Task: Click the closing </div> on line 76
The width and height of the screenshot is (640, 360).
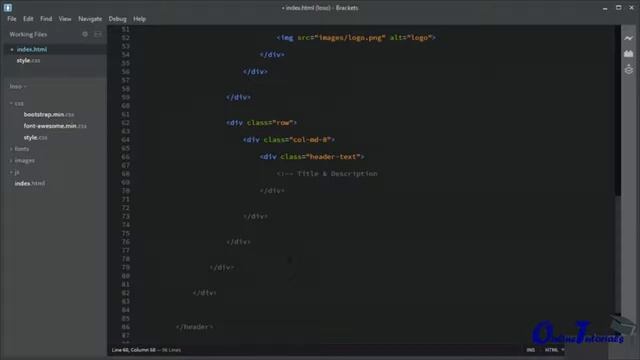Action: [x=239, y=242]
